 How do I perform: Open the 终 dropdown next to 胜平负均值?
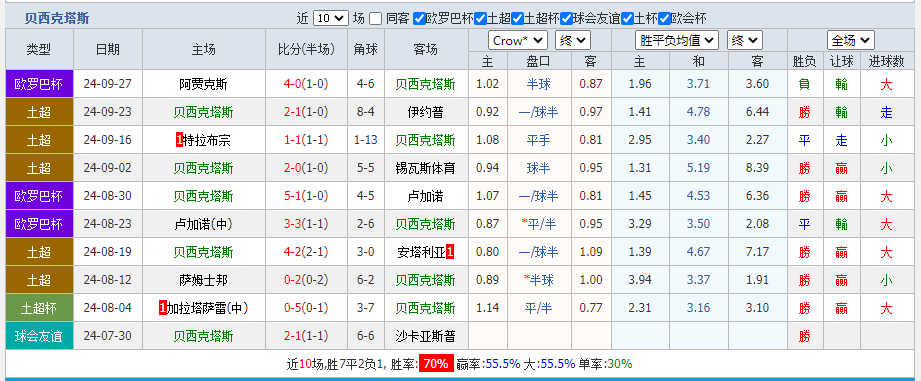pyautogui.click(x=745, y=41)
